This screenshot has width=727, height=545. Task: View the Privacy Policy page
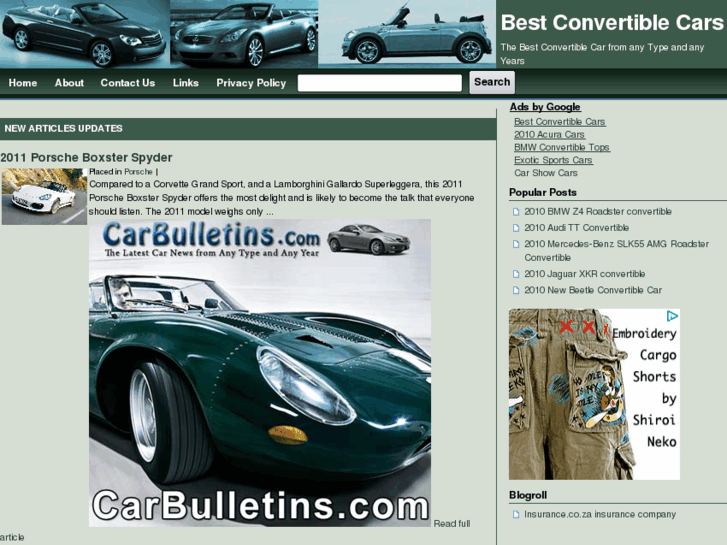(x=251, y=83)
